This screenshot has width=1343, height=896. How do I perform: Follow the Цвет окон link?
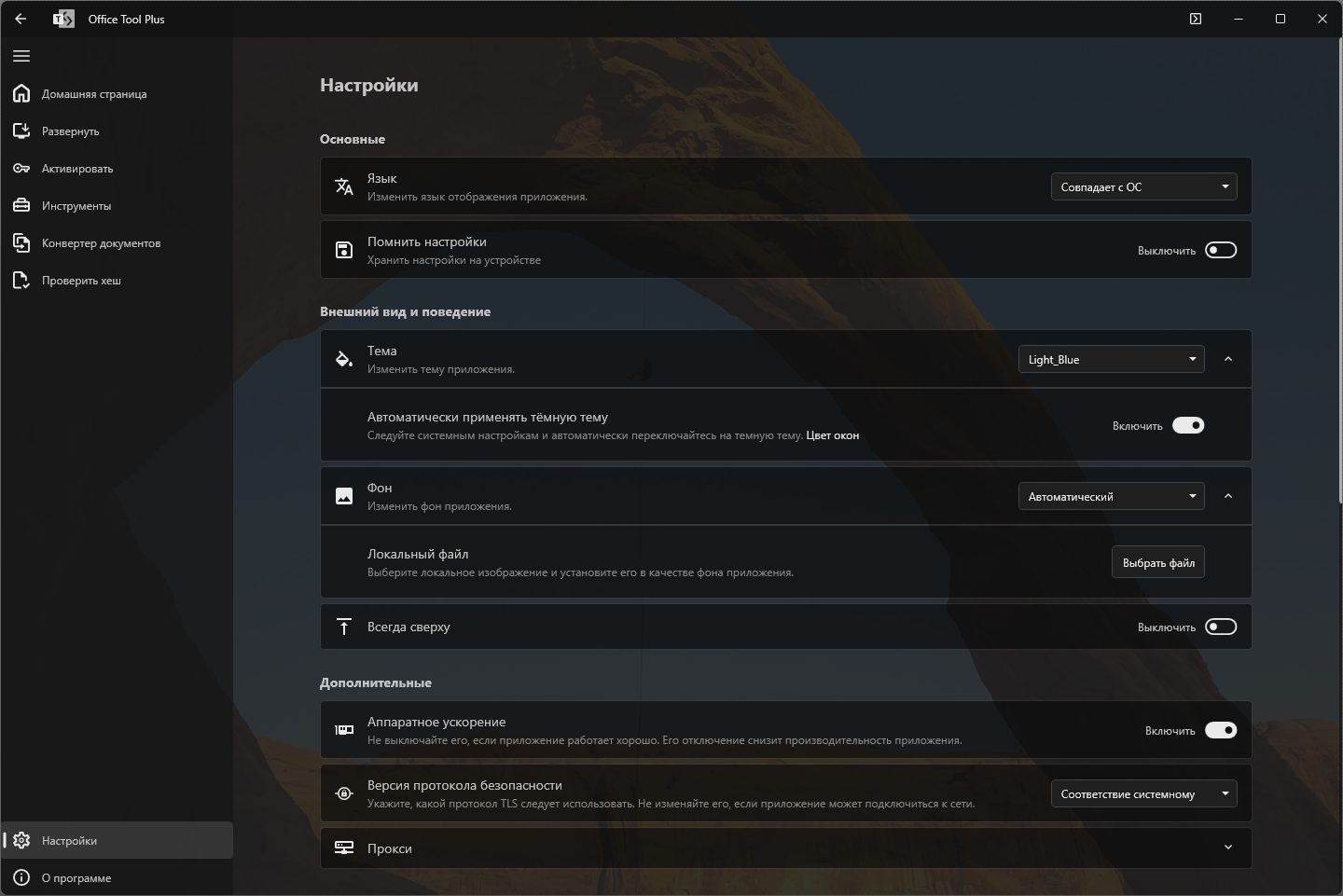coord(832,435)
